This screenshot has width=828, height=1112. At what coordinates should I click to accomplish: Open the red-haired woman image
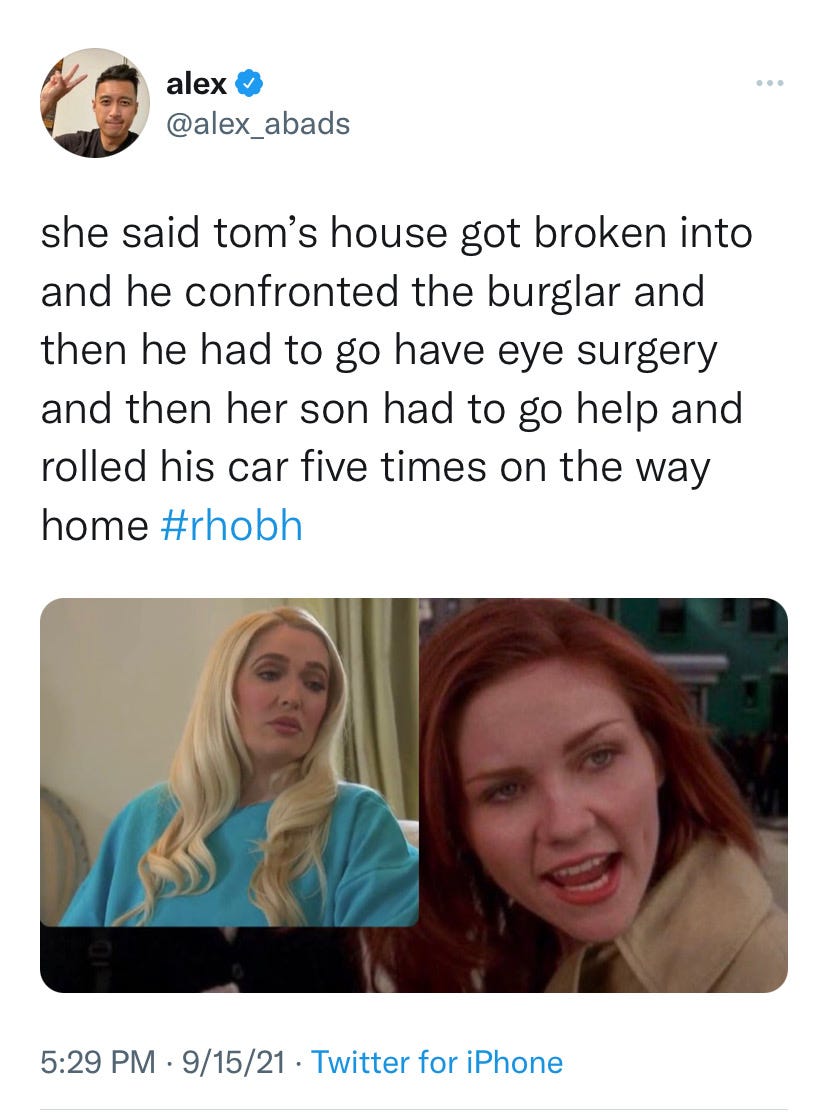603,795
